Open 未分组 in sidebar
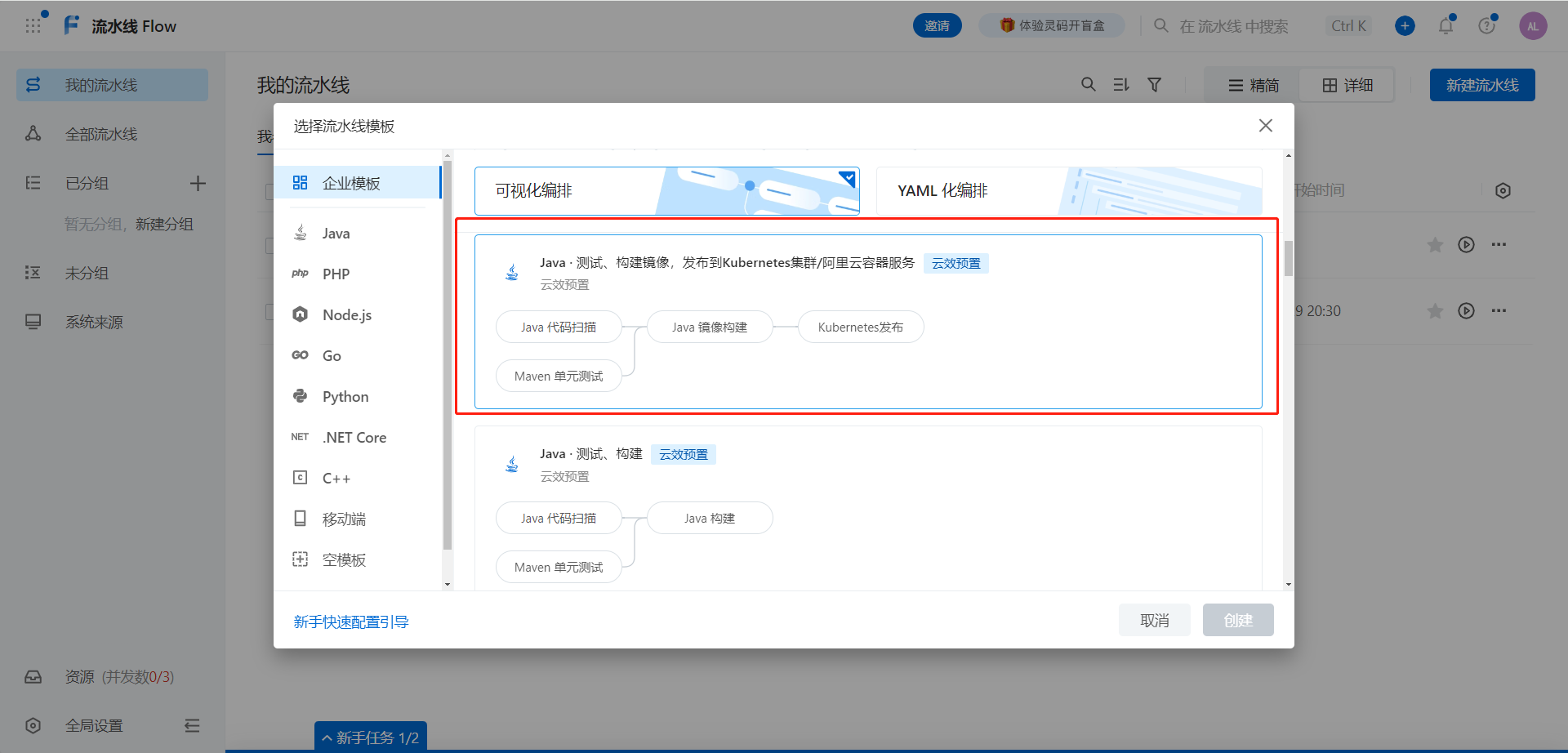Image resolution: width=1568 pixels, height=753 pixels. coord(113,273)
